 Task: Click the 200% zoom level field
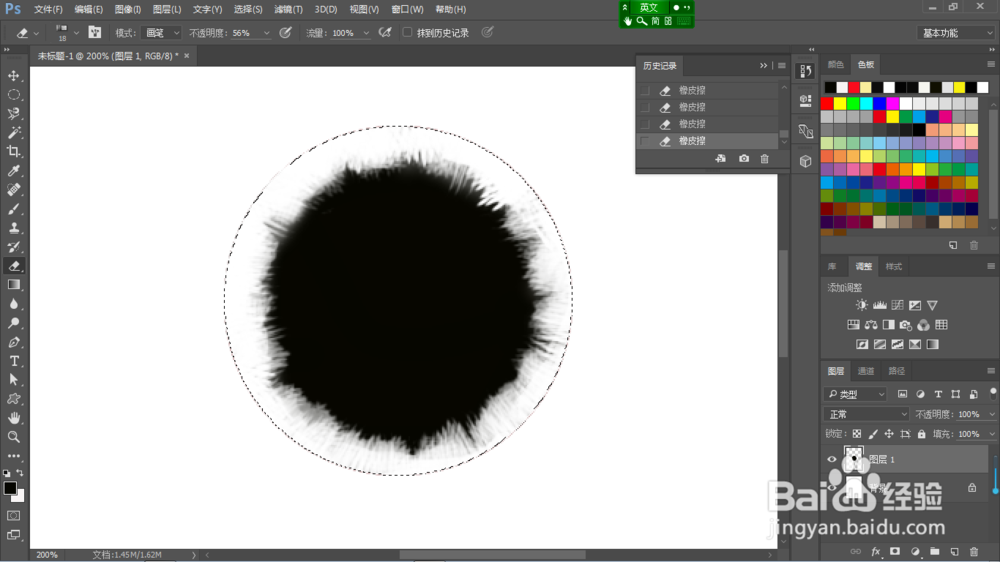(48, 554)
